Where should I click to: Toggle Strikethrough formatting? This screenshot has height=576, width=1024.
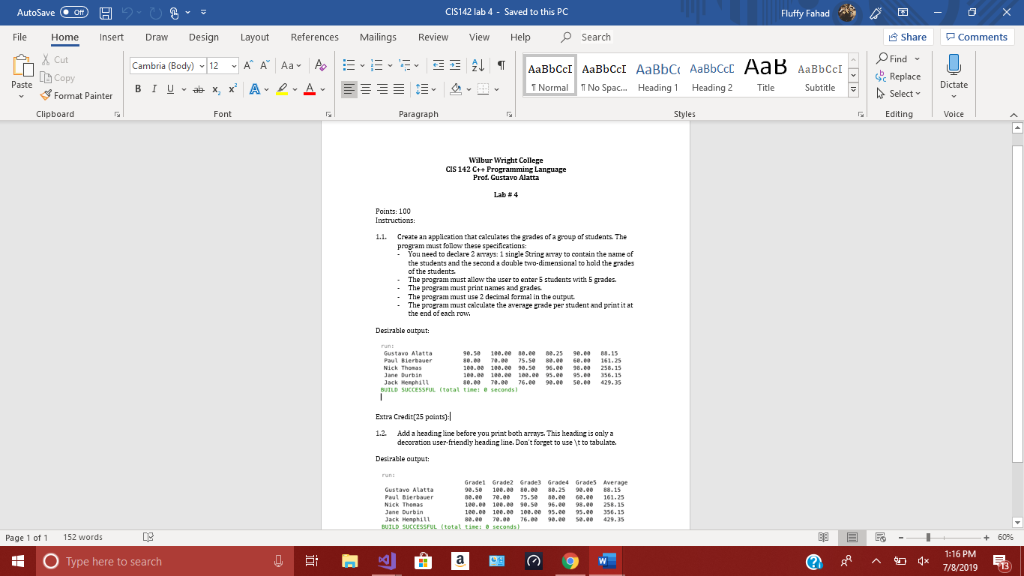click(199, 89)
